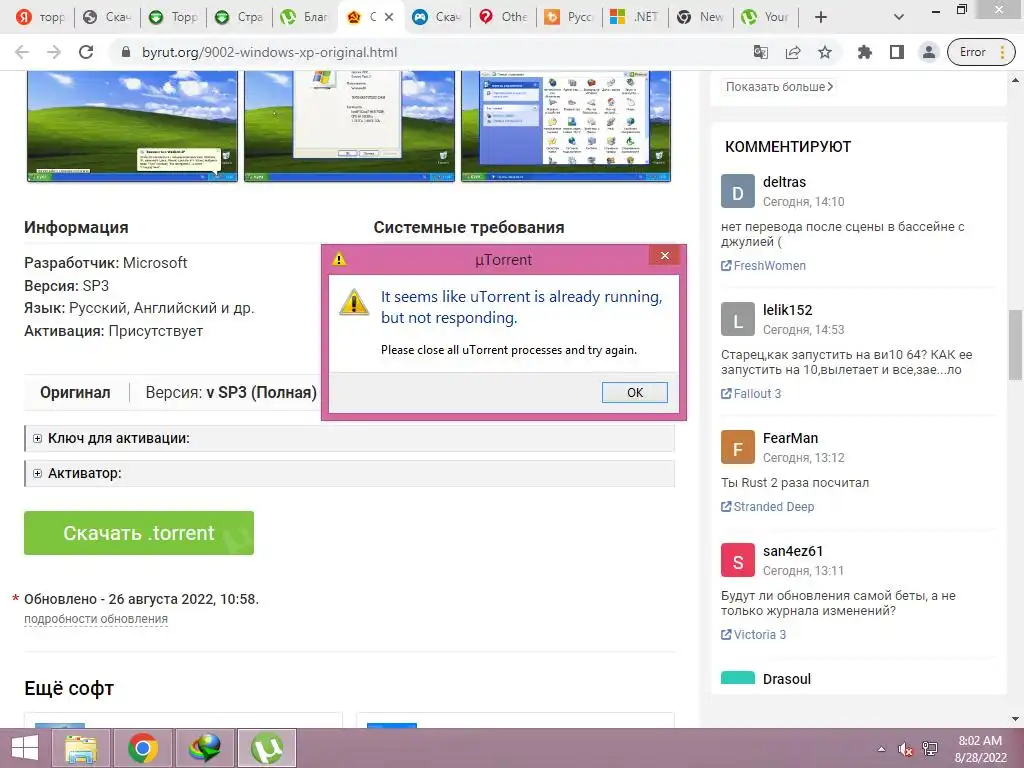Open Internet Download Manager taskbar icon
Screen dimensions: 1024x768
(x=204, y=748)
